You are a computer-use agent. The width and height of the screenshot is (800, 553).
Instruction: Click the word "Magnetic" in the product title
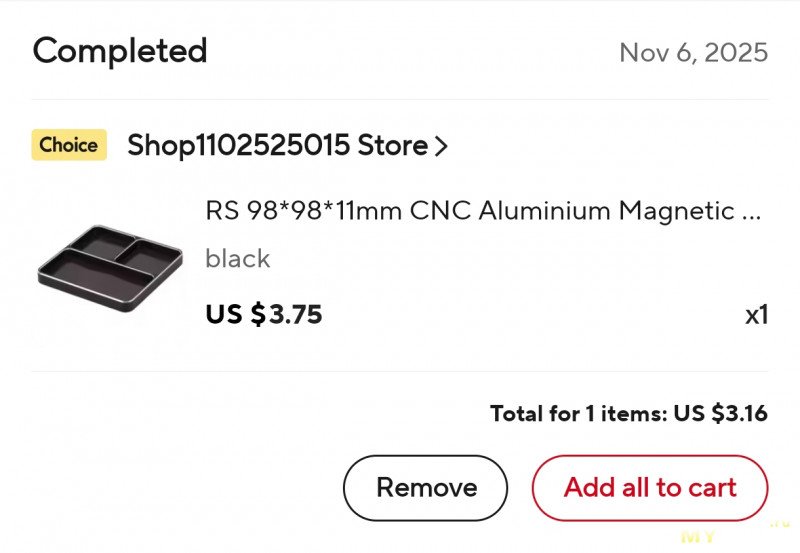pos(677,211)
